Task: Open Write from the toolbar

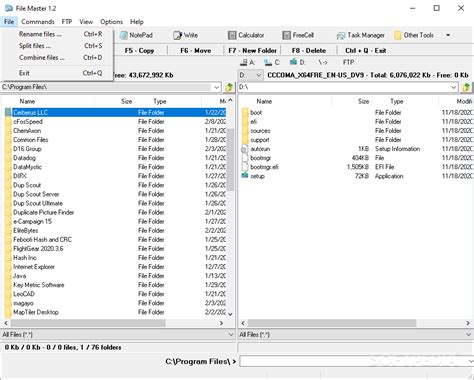Action: (185, 35)
